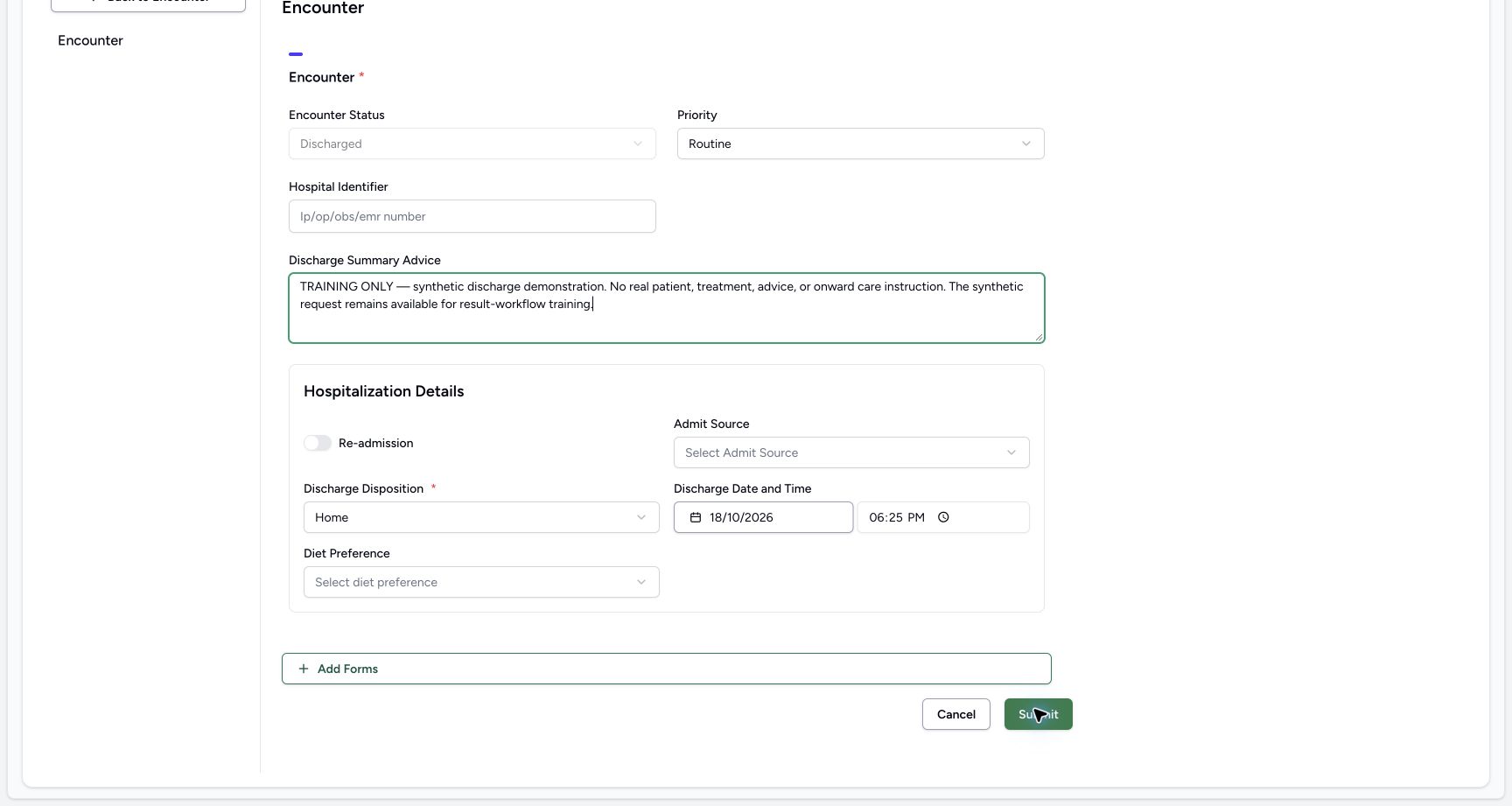1512x806 pixels.
Task: Click the Discharge Disposition label
Action: coord(363,488)
